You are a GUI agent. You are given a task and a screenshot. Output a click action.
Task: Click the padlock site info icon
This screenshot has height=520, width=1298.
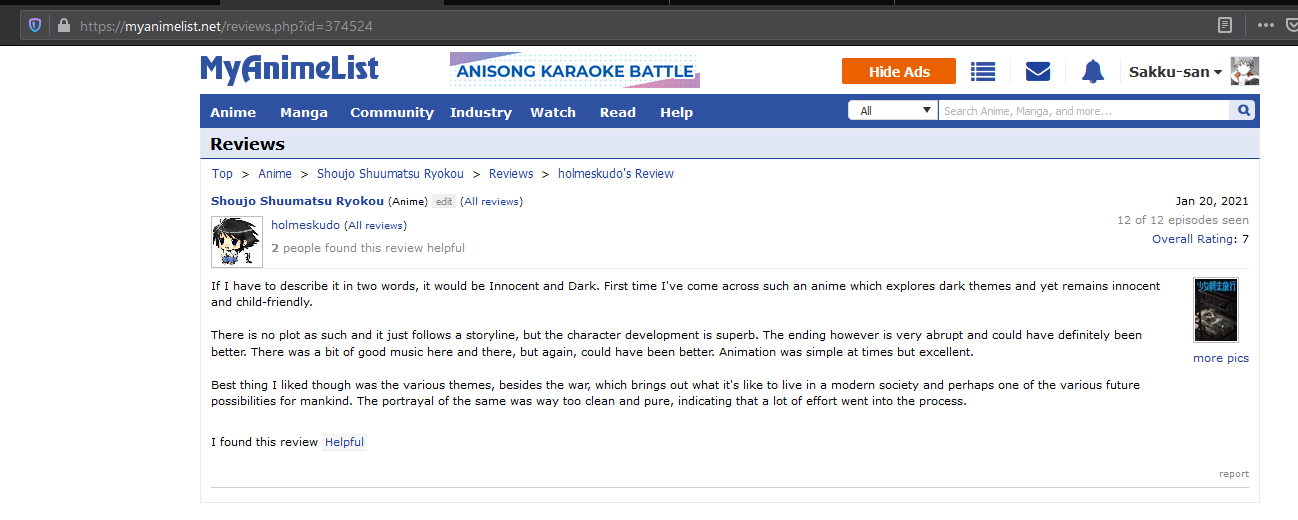64,26
